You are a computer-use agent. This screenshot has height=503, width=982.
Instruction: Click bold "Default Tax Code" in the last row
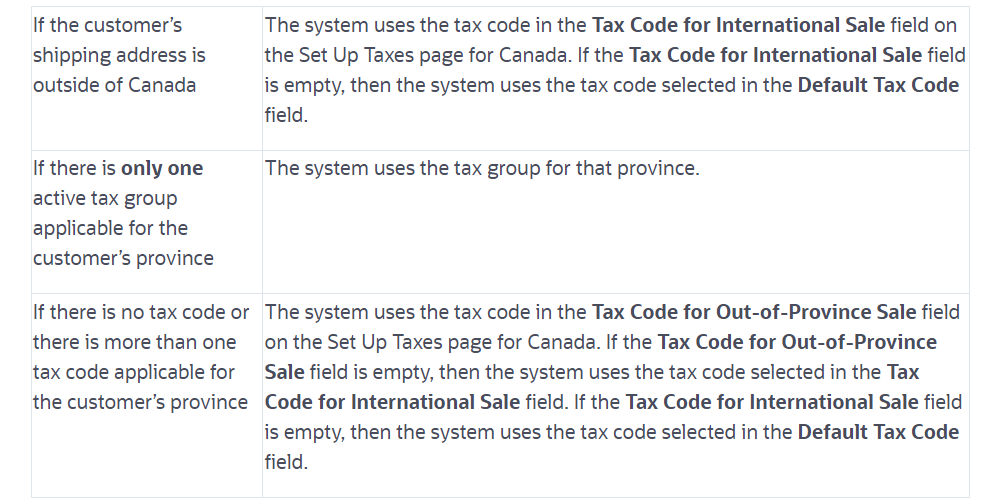click(877, 432)
